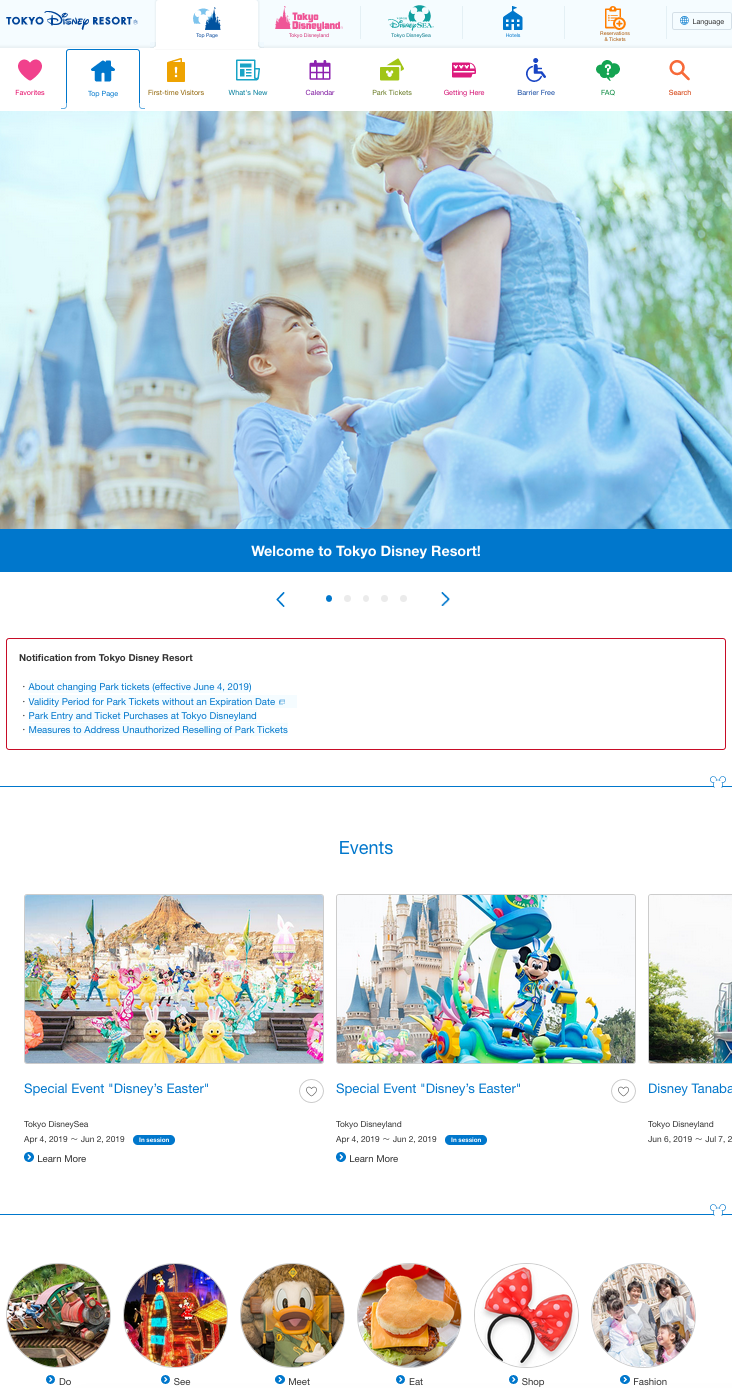The width and height of the screenshot is (732, 1388).
Task: Open Park Entry and Ticket Purchases link
Action: click(x=142, y=715)
